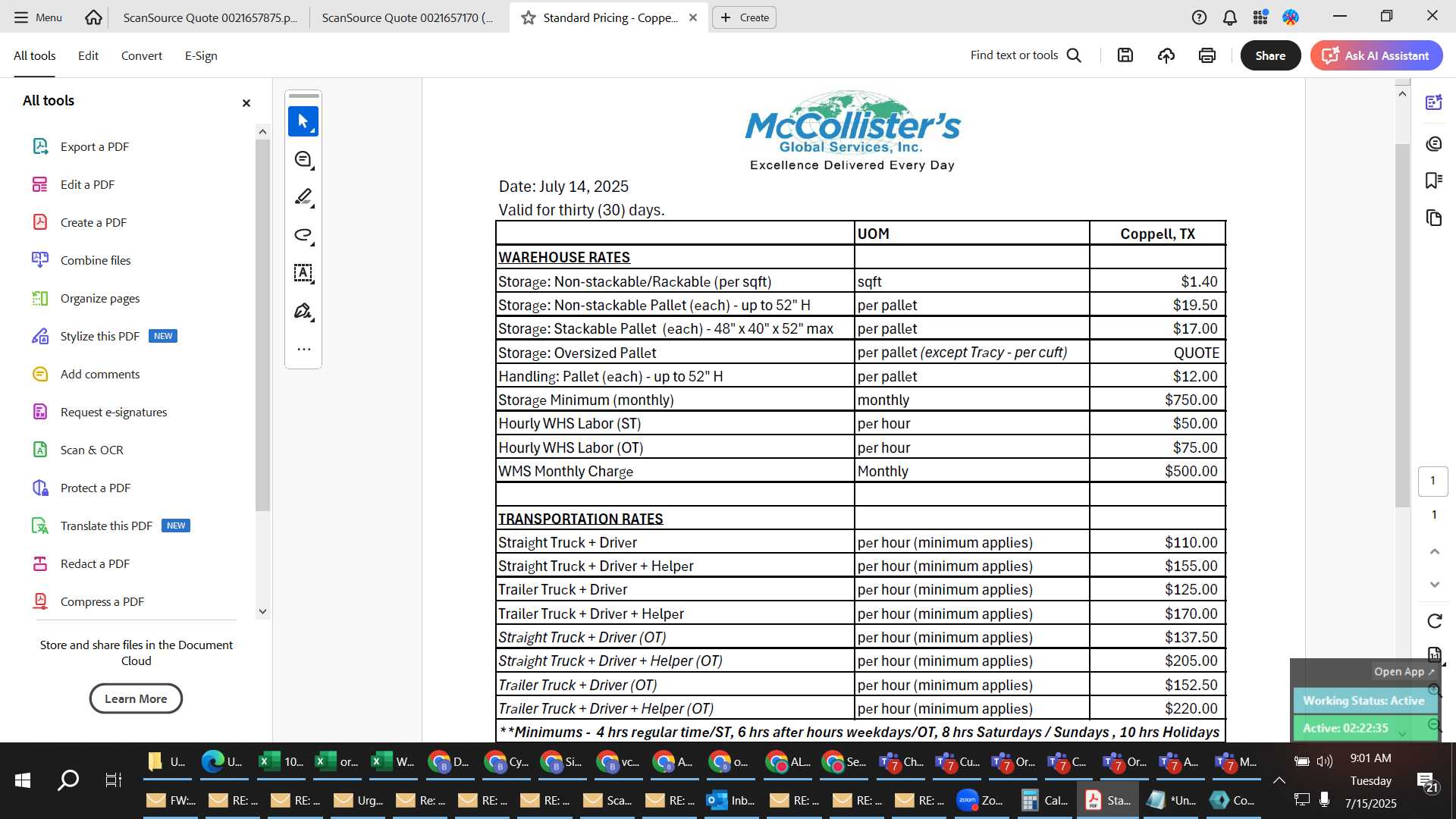Open the Home icon in Acrobat
The height and width of the screenshot is (819, 1456).
(x=93, y=17)
